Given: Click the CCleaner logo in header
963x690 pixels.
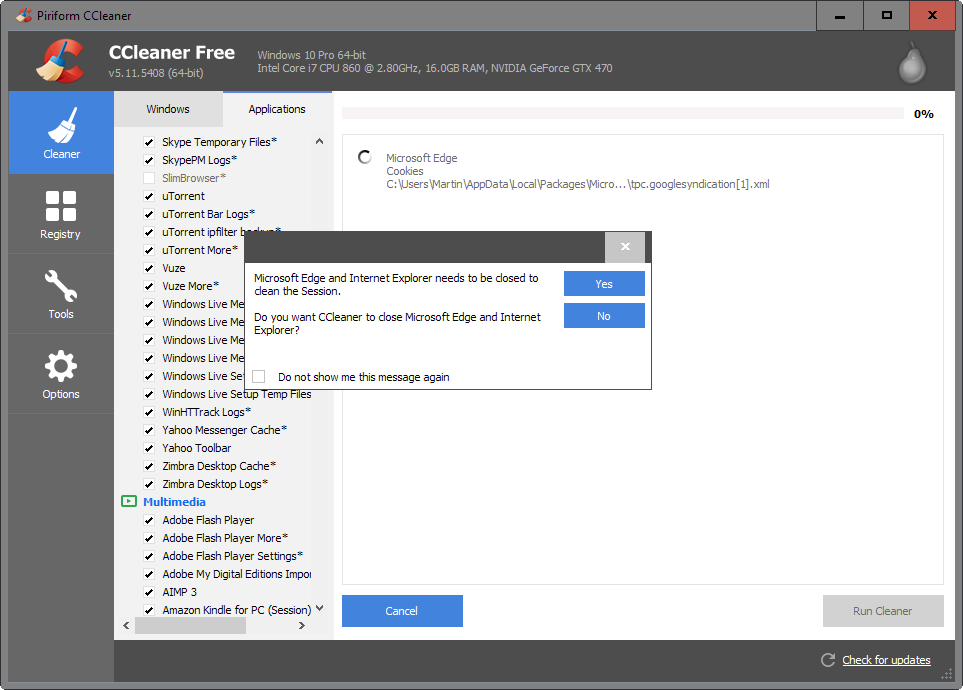Looking at the screenshot, I should point(61,60).
